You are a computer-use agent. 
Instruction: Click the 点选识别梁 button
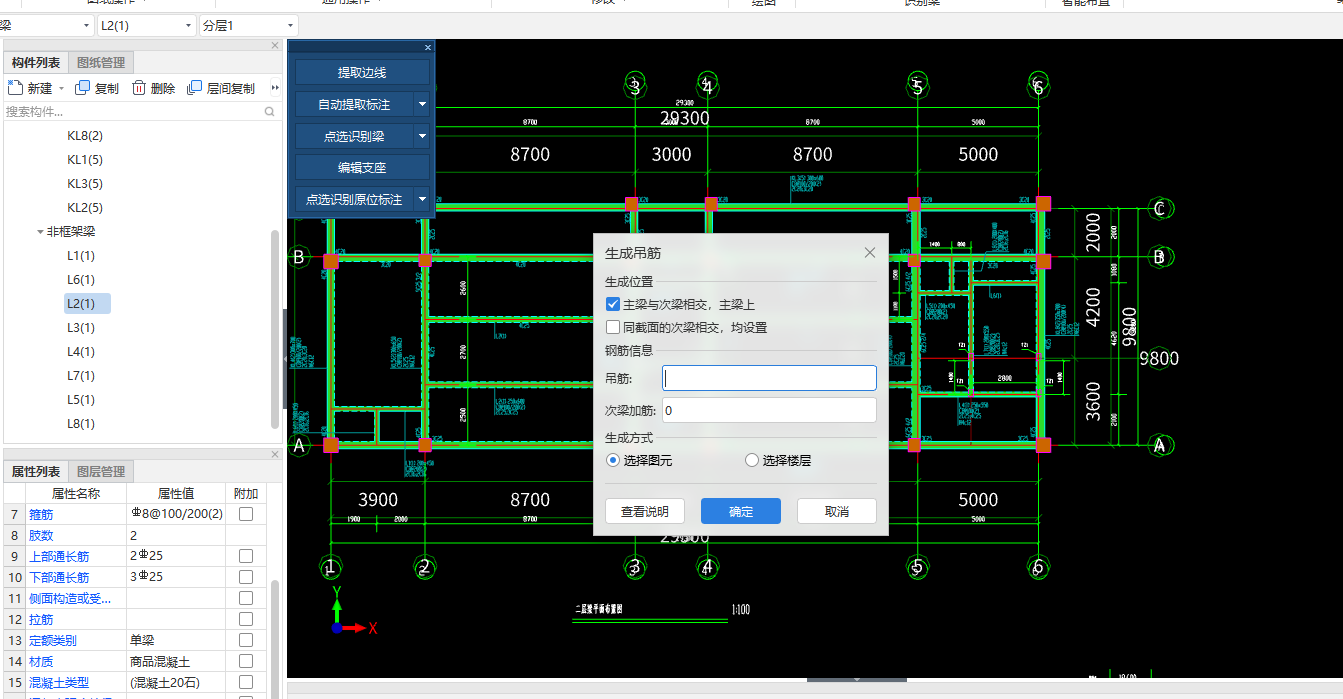click(354, 136)
